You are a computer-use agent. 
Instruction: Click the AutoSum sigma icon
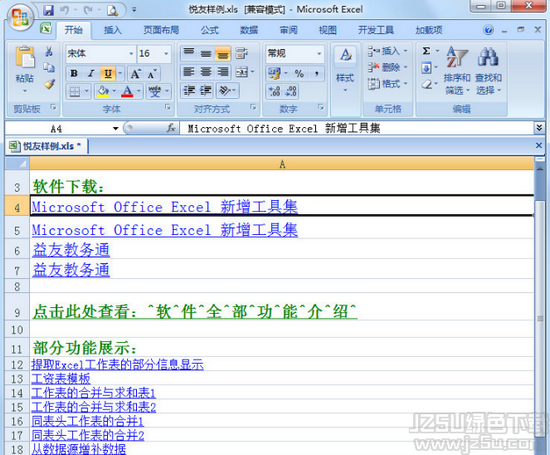click(x=426, y=51)
